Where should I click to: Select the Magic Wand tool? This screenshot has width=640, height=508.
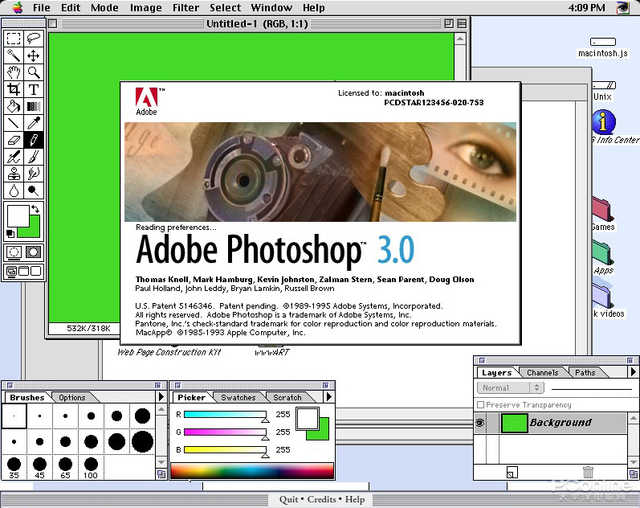tap(13, 55)
